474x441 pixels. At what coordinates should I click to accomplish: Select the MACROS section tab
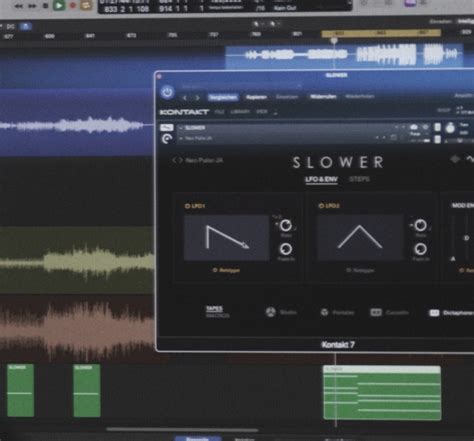pyautogui.click(x=218, y=315)
